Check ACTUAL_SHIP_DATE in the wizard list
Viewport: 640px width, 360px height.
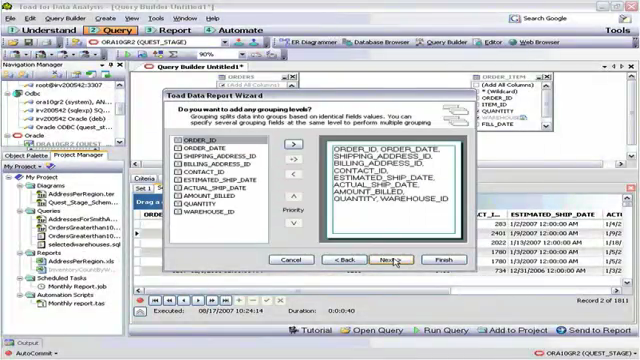[x=178, y=188]
